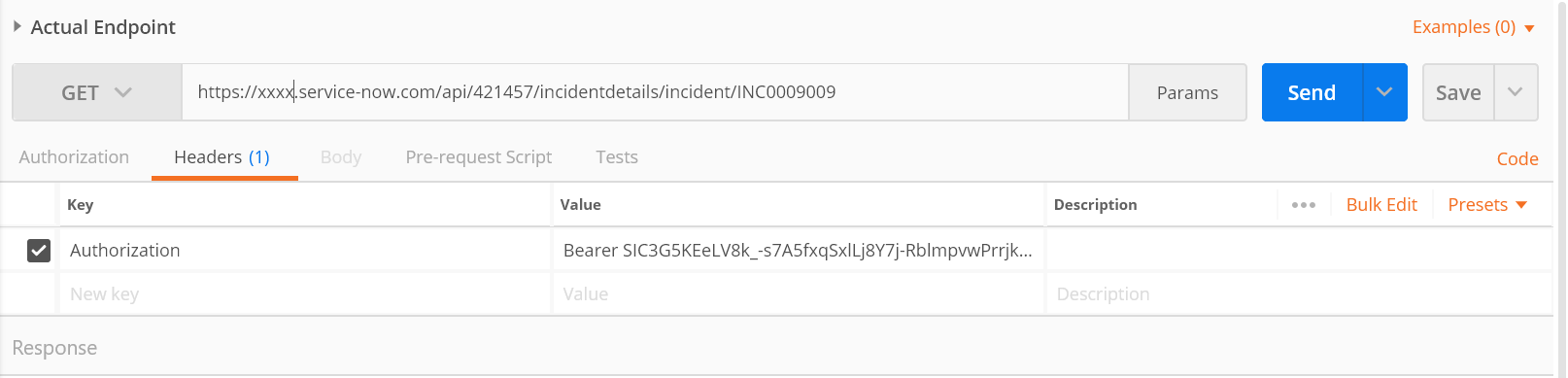Save the request
This screenshot has width=1568, height=378.
coord(1458,92)
